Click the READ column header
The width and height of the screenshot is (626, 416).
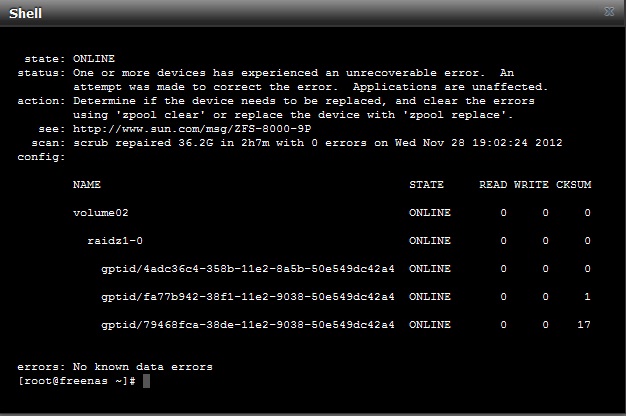coord(493,184)
